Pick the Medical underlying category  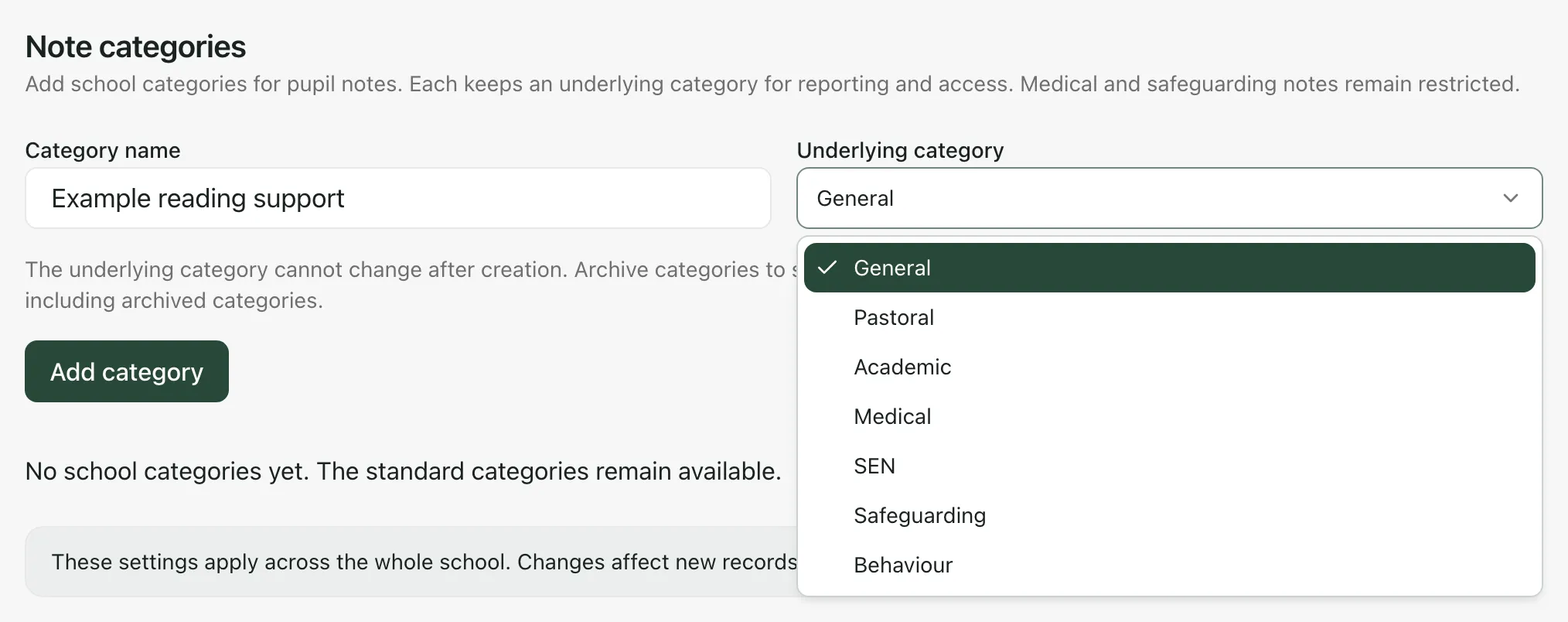[x=1169, y=416]
